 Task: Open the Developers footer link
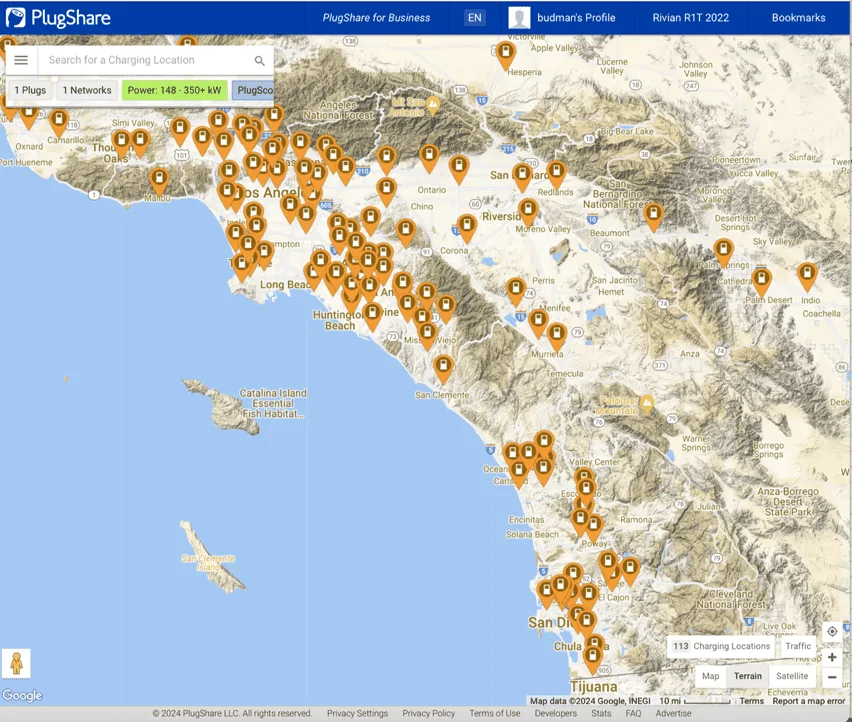click(555, 713)
